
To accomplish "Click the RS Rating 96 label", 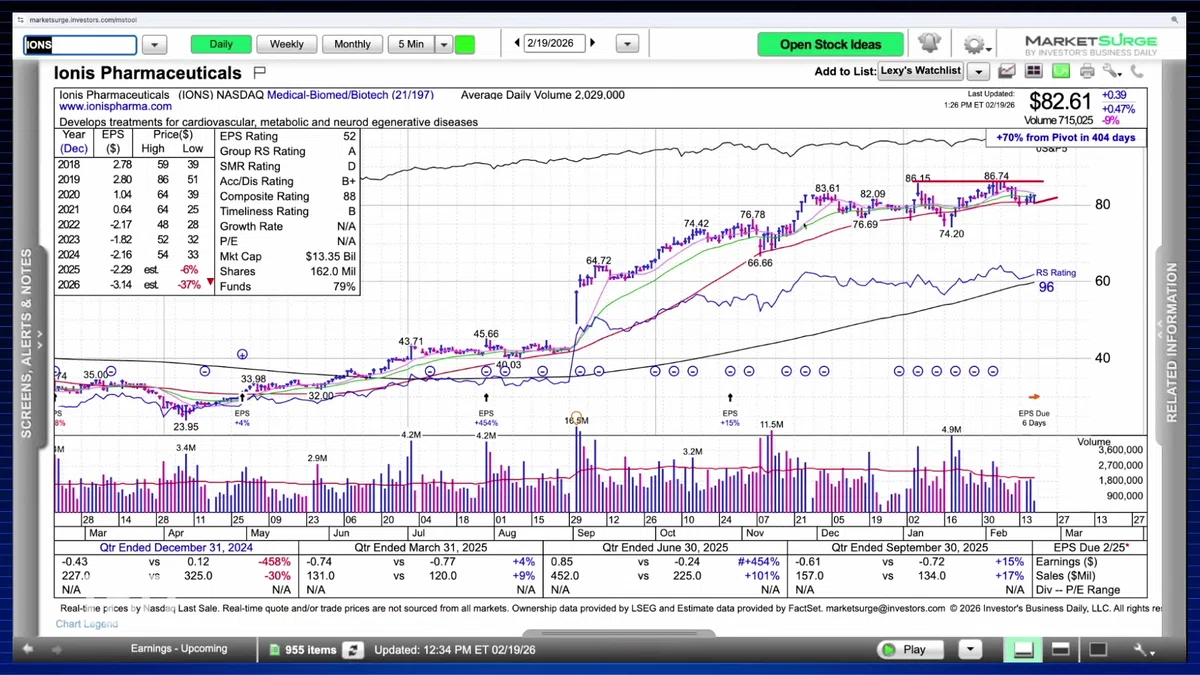I will click(1055, 280).
